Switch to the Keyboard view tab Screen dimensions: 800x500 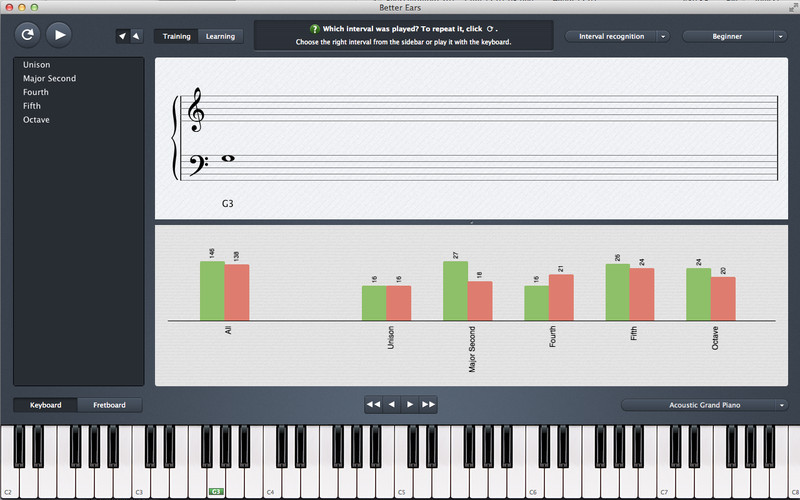click(x=45, y=405)
